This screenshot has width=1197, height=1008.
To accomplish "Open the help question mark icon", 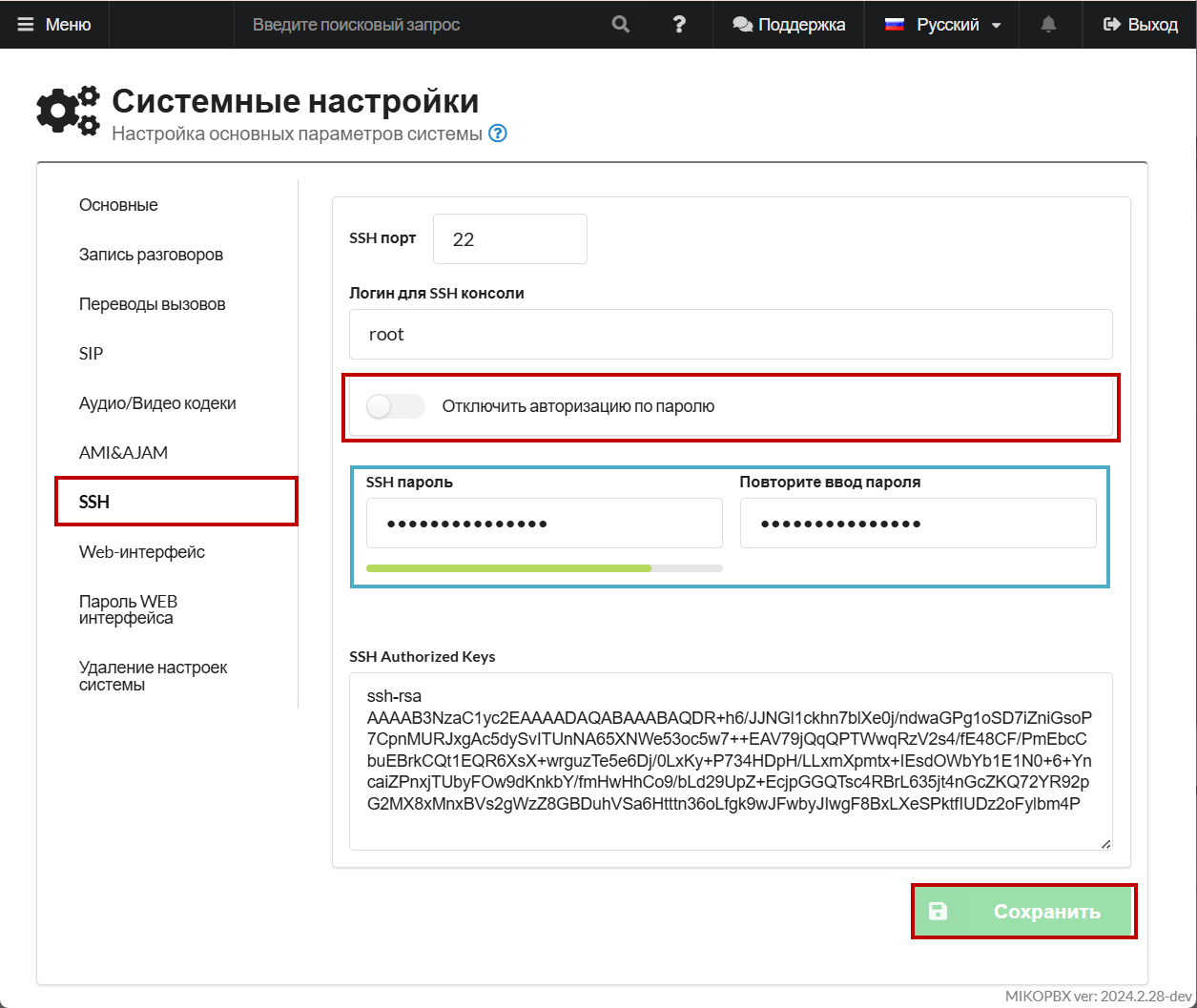I will pos(679,25).
